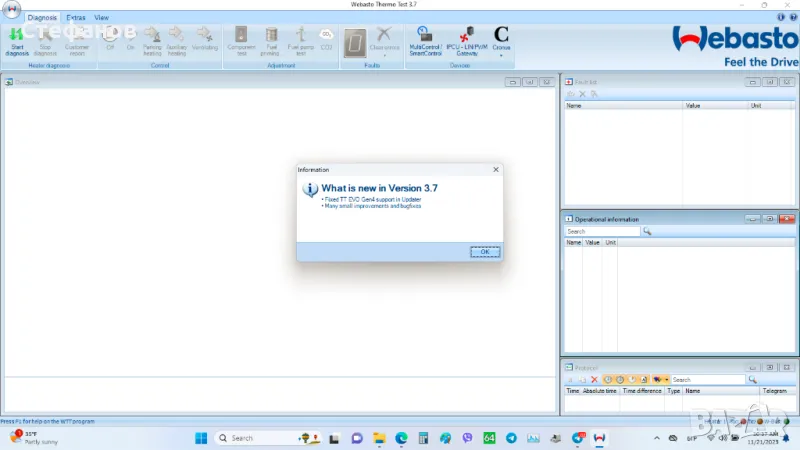
Task: Click the fault display icon in Faults group
Action: point(355,43)
